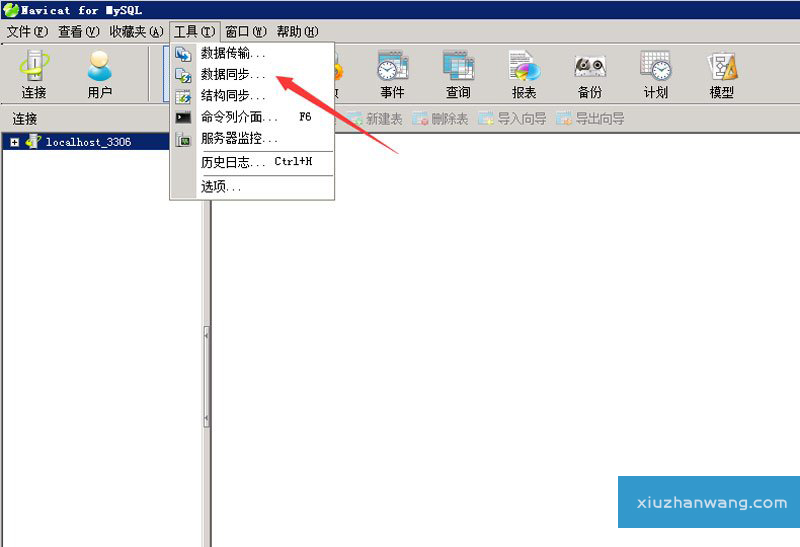Click the 连接 (Connection) toolbar icon
The image size is (800, 547).
tap(34, 74)
